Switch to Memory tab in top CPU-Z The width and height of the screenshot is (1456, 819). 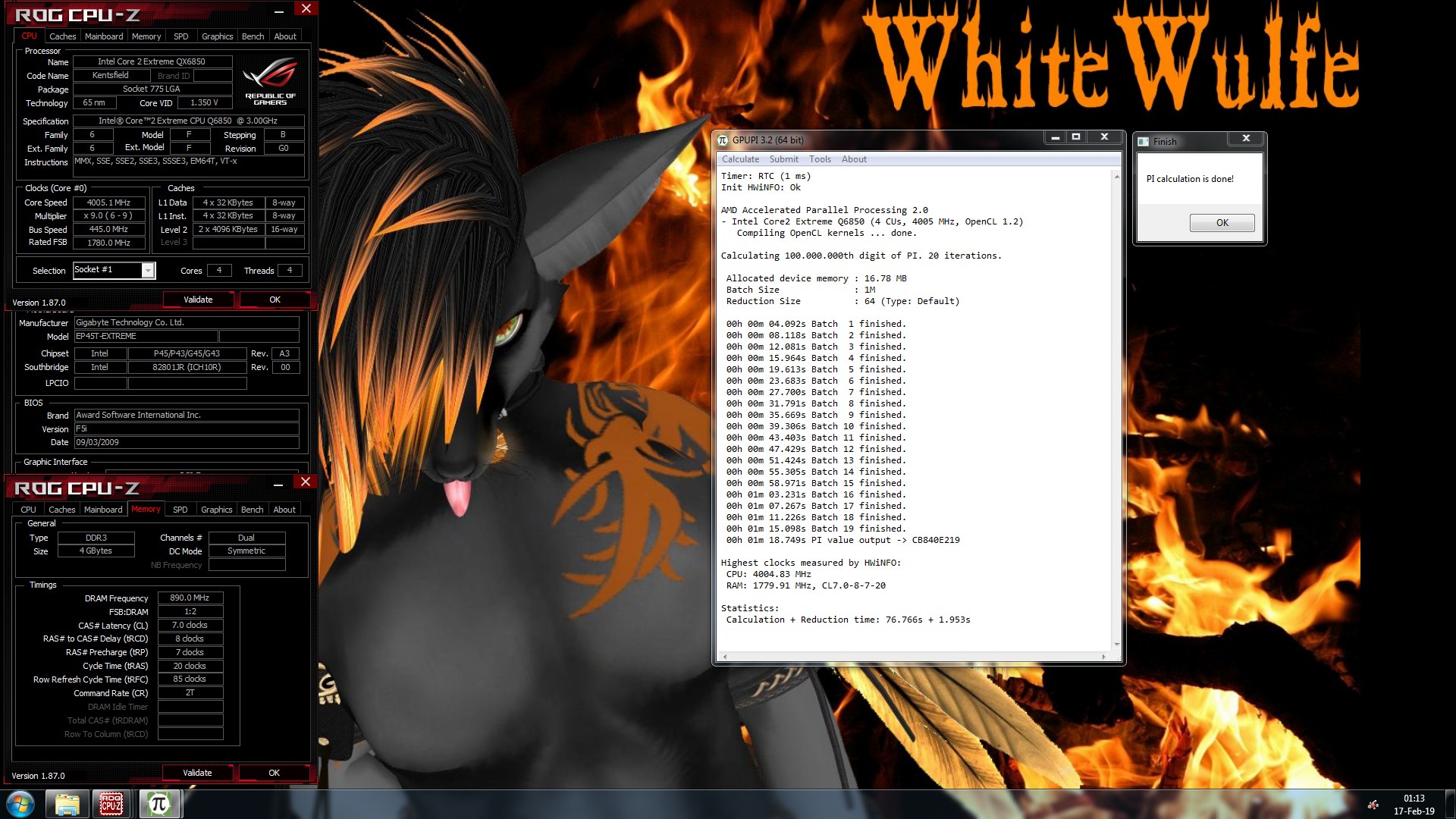pyautogui.click(x=146, y=36)
